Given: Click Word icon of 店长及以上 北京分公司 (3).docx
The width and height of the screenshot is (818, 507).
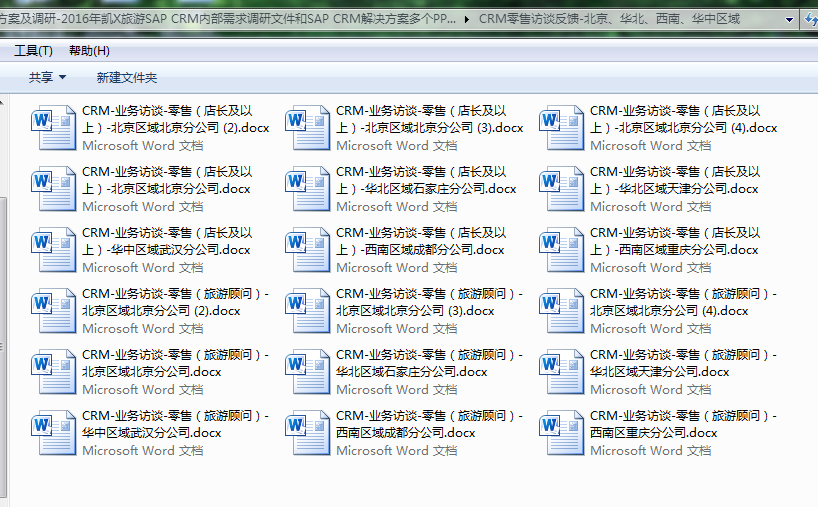Looking at the screenshot, I should [308, 128].
